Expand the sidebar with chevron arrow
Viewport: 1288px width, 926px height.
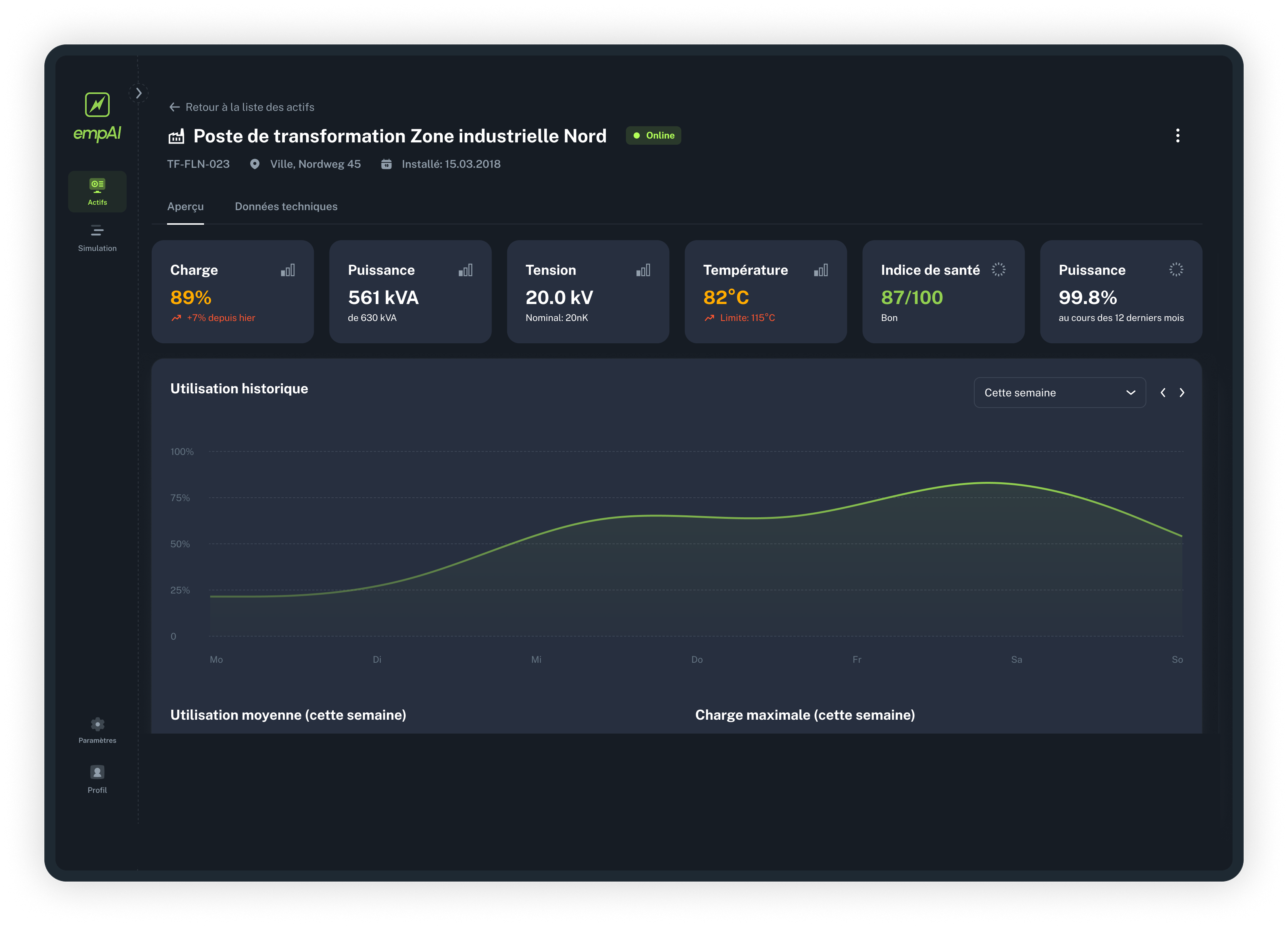coord(139,93)
